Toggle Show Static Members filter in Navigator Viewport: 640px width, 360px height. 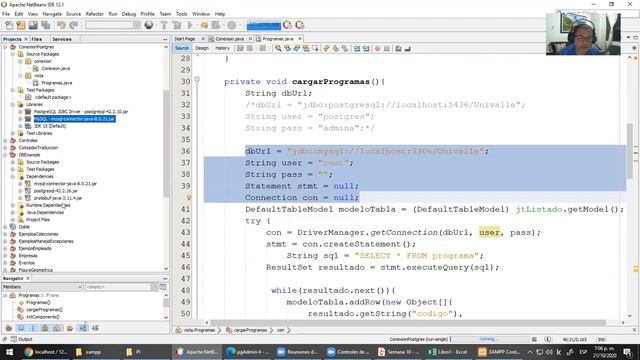pos(33,328)
